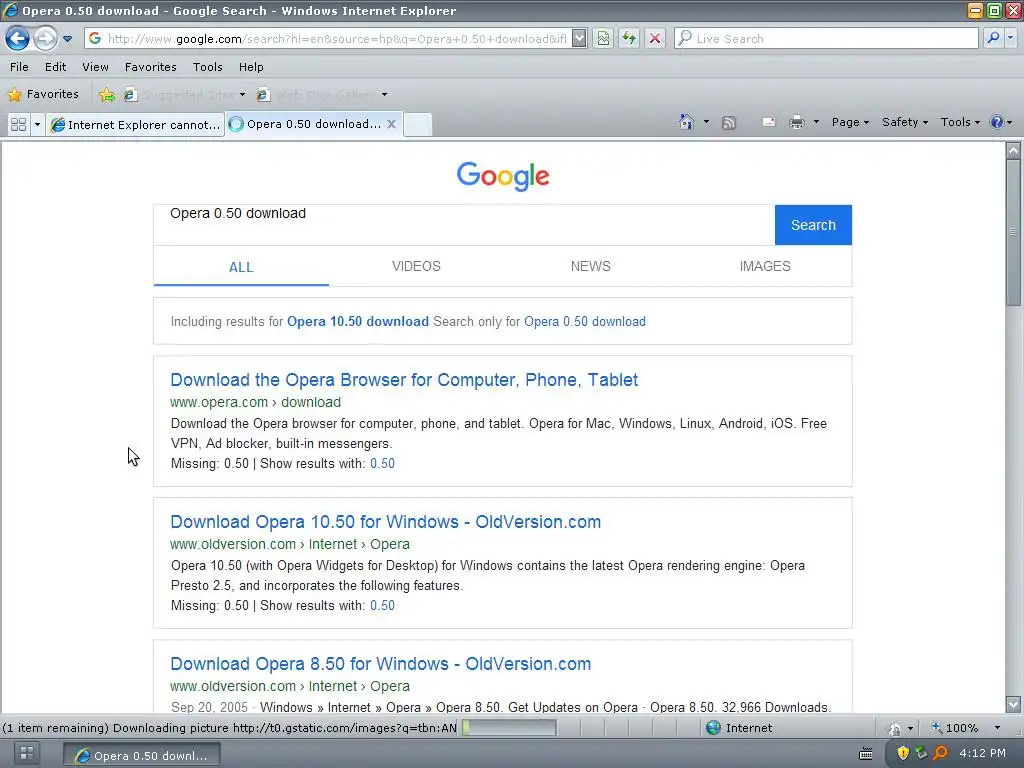Open Download Opera 10.50 for Windows result
The height and width of the screenshot is (768, 1024).
[385, 522]
